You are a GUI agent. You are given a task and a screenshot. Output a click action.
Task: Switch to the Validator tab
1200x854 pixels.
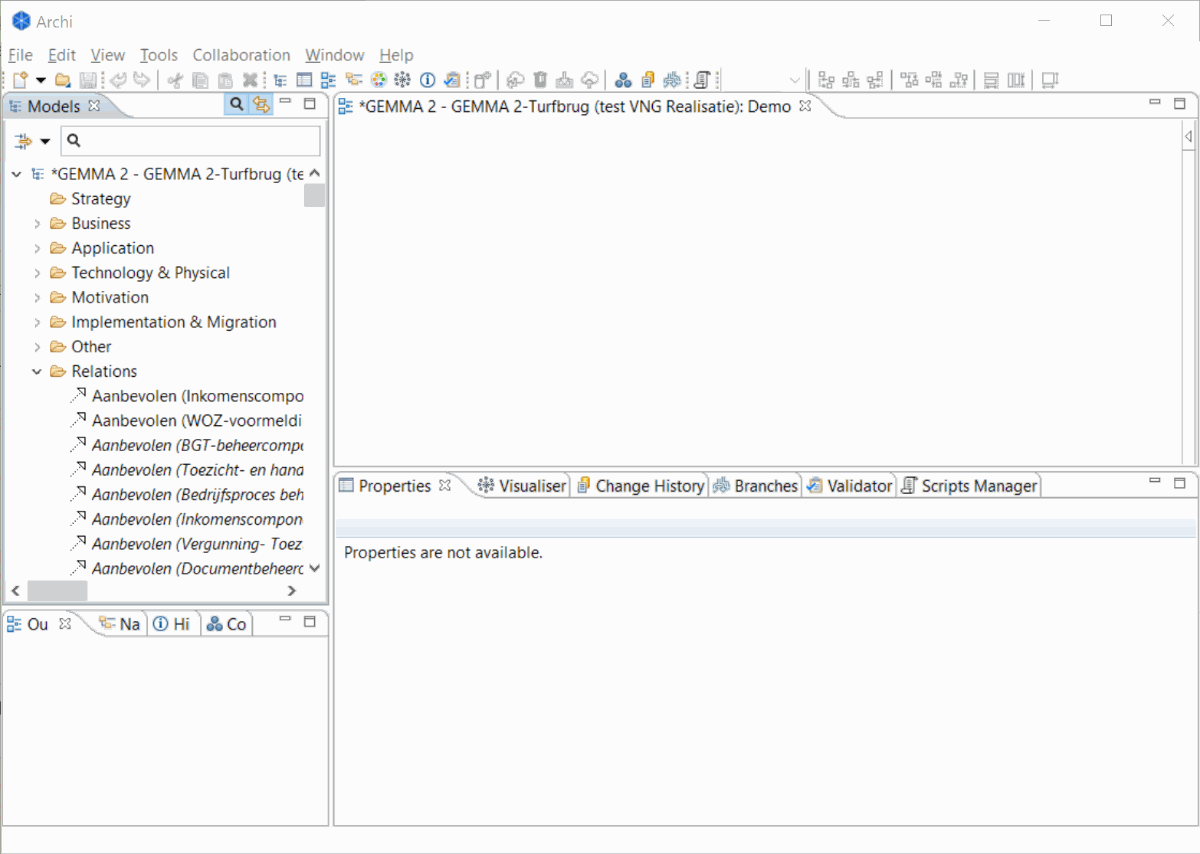pyautogui.click(x=849, y=486)
